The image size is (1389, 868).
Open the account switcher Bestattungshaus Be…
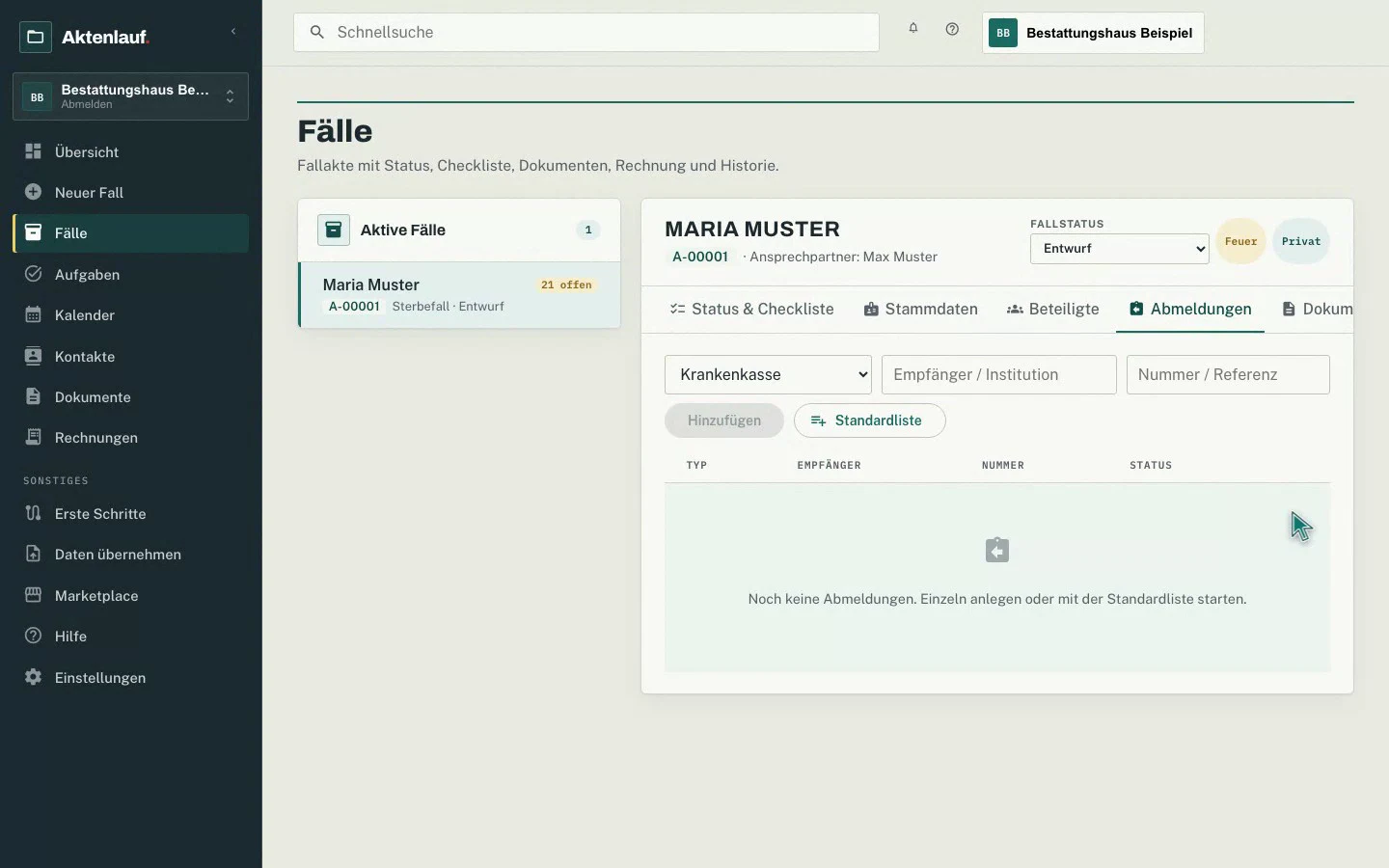coord(130,96)
